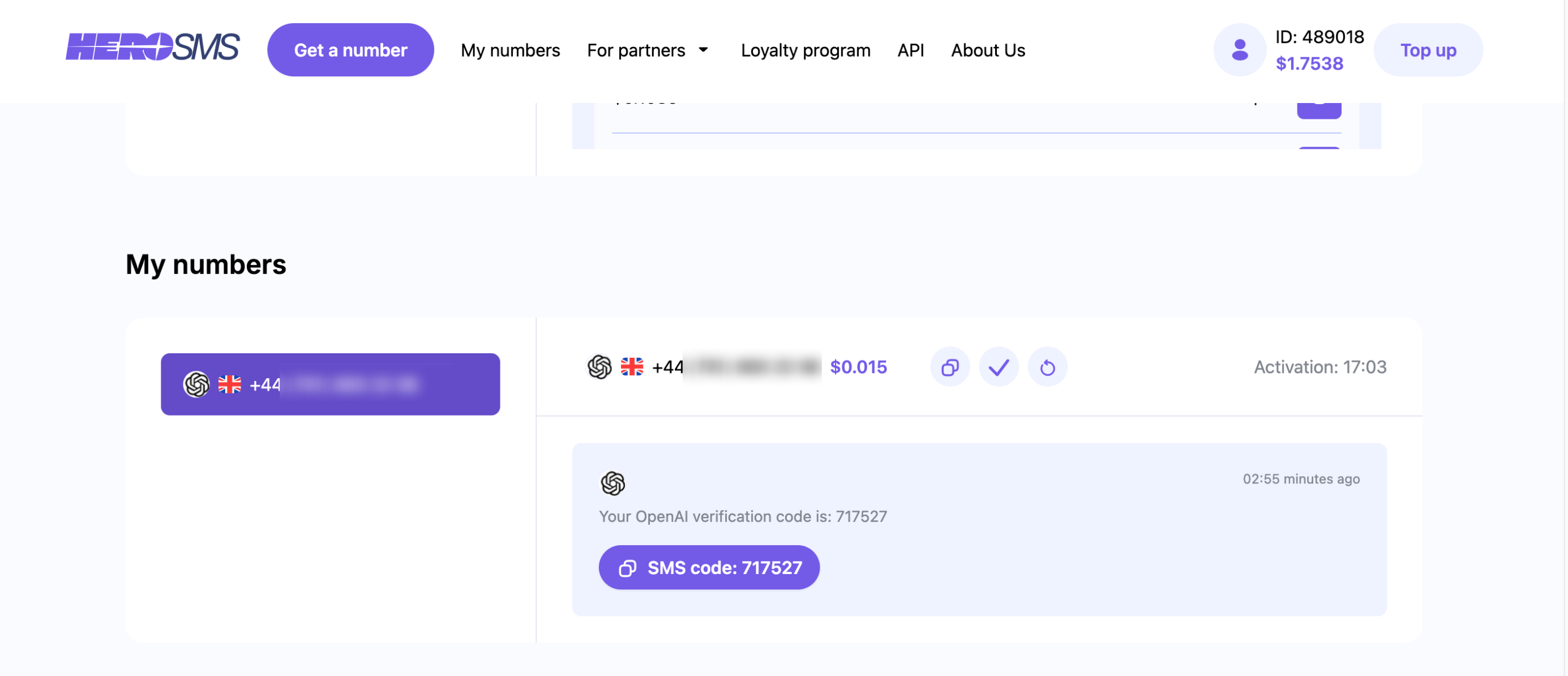Click the $0.015 activation price
This screenshot has height=676, width=1568.
[x=858, y=367]
